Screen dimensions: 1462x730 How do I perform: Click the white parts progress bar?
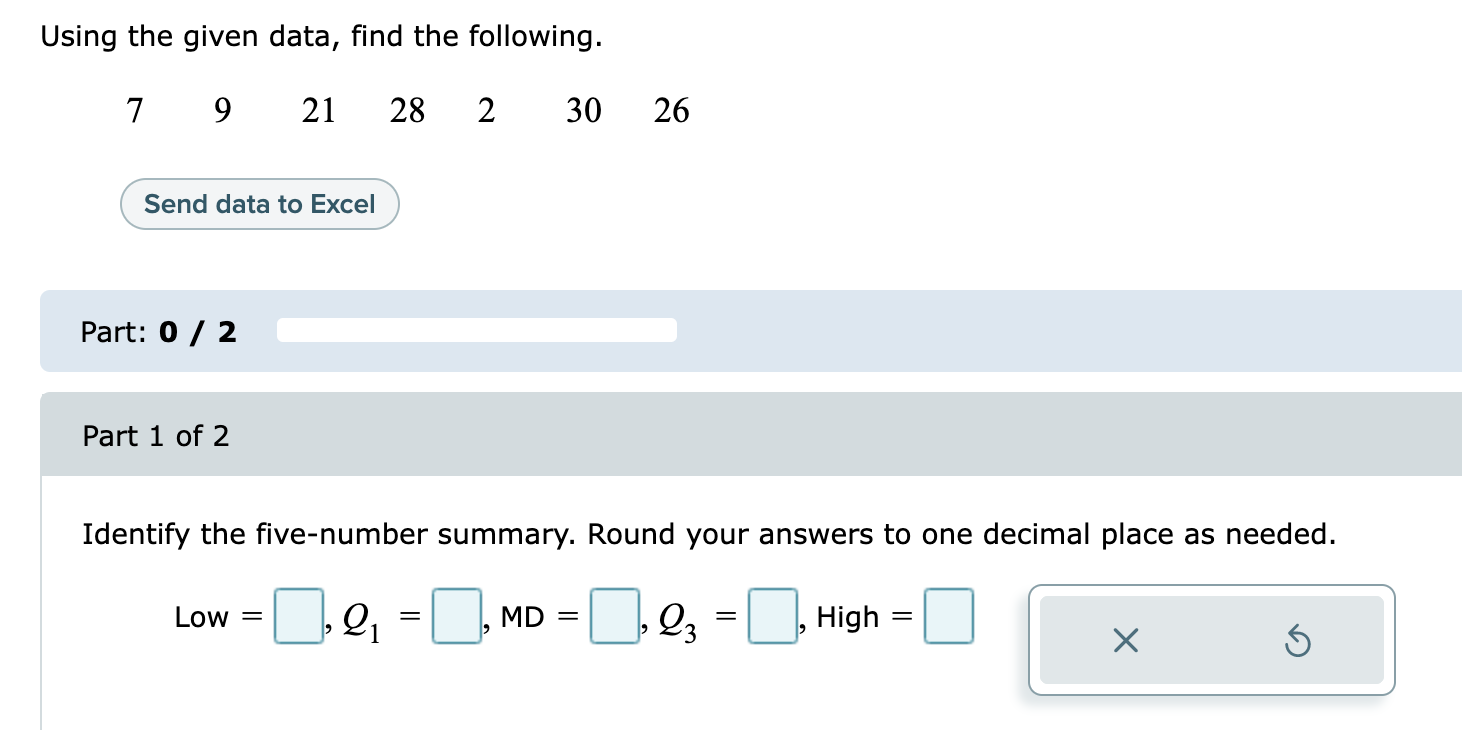pyautogui.click(x=477, y=330)
